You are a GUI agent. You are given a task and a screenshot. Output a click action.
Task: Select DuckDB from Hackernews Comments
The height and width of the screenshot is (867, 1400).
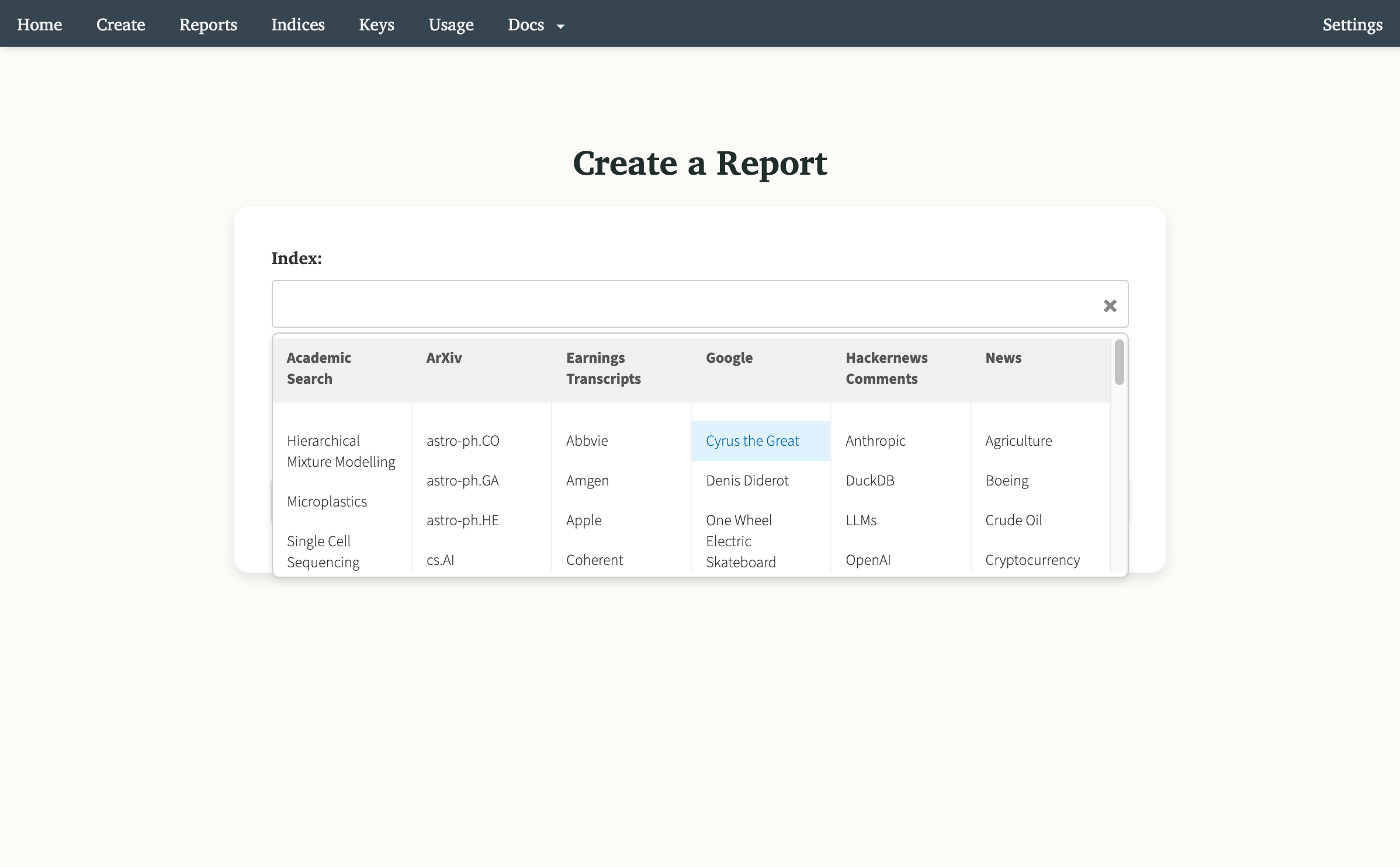click(870, 480)
